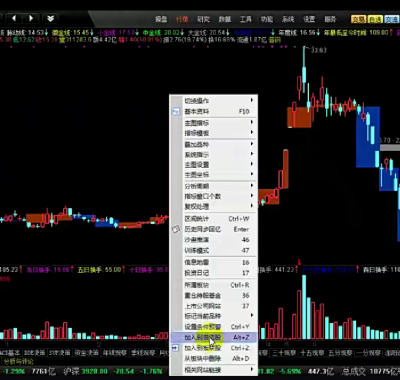
Task: Click highlighted 加入到自选股 Alt+Z entry
Action: pos(214,337)
